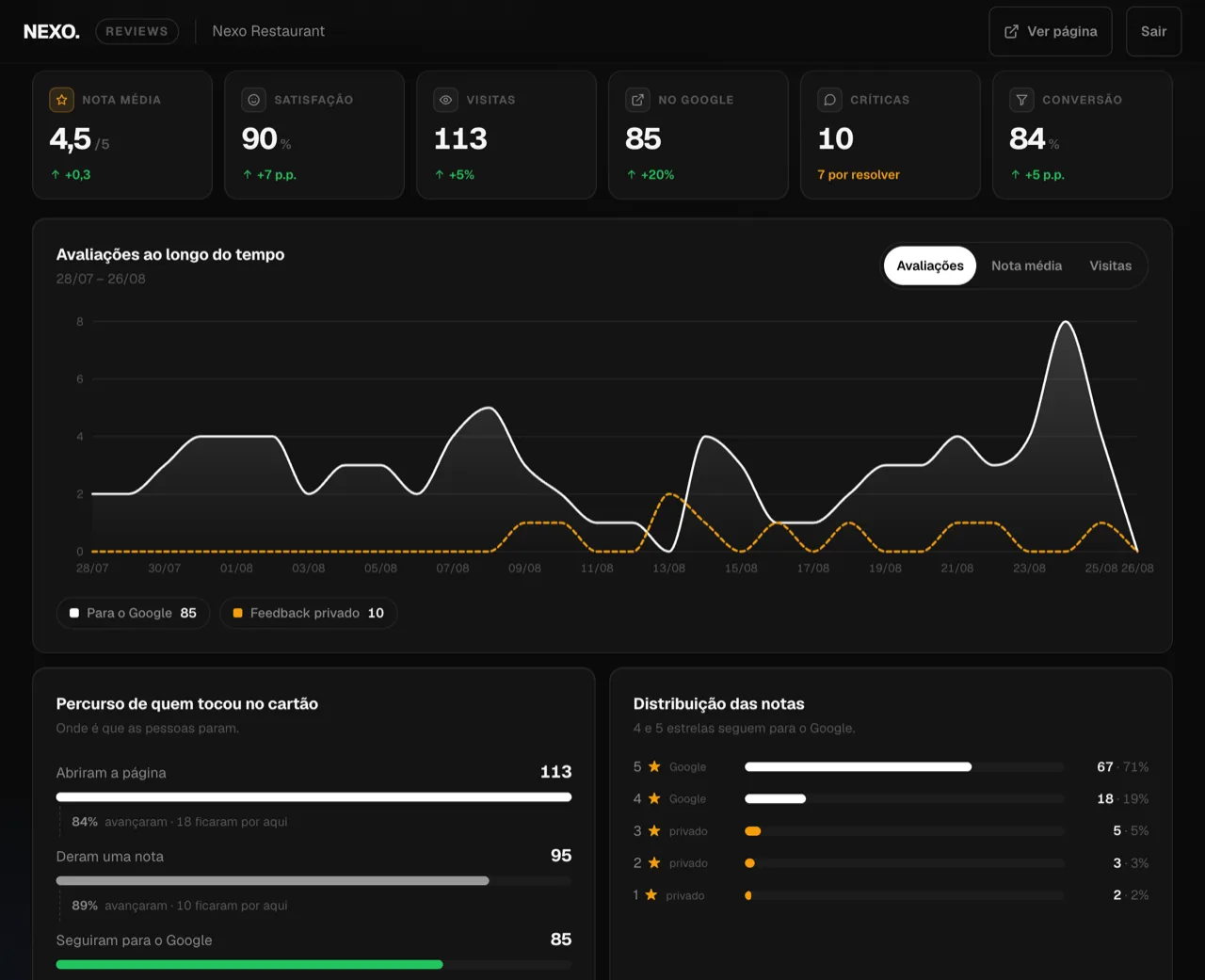
Task: Click the 23/08 date label on chart axis
Action: click(x=1029, y=569)
